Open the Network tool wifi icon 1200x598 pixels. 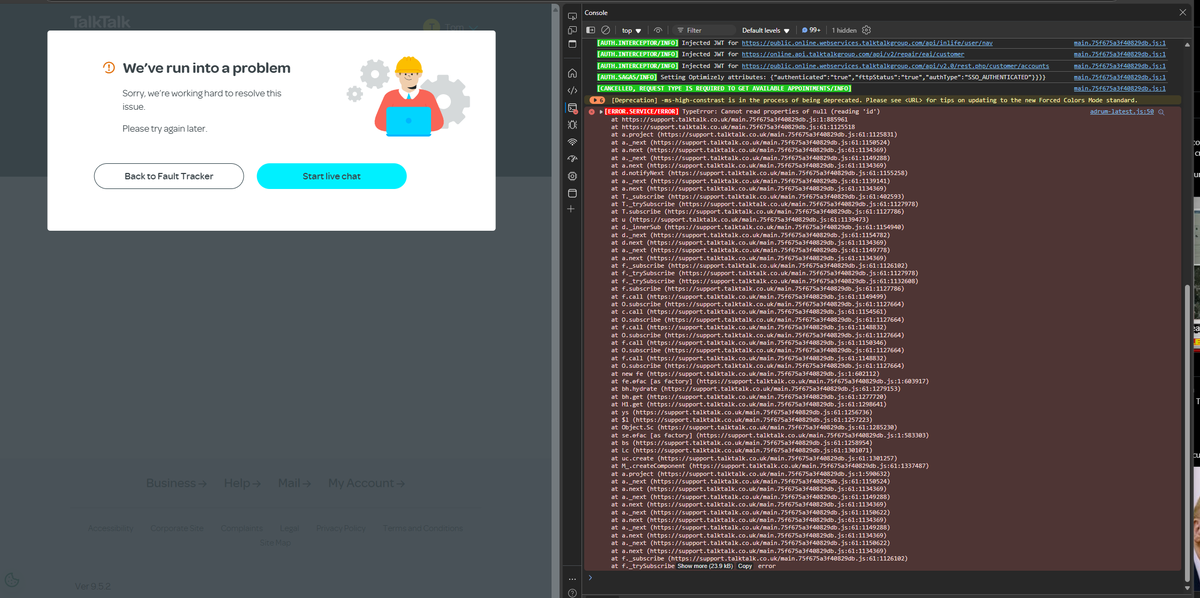pos(572,142)
